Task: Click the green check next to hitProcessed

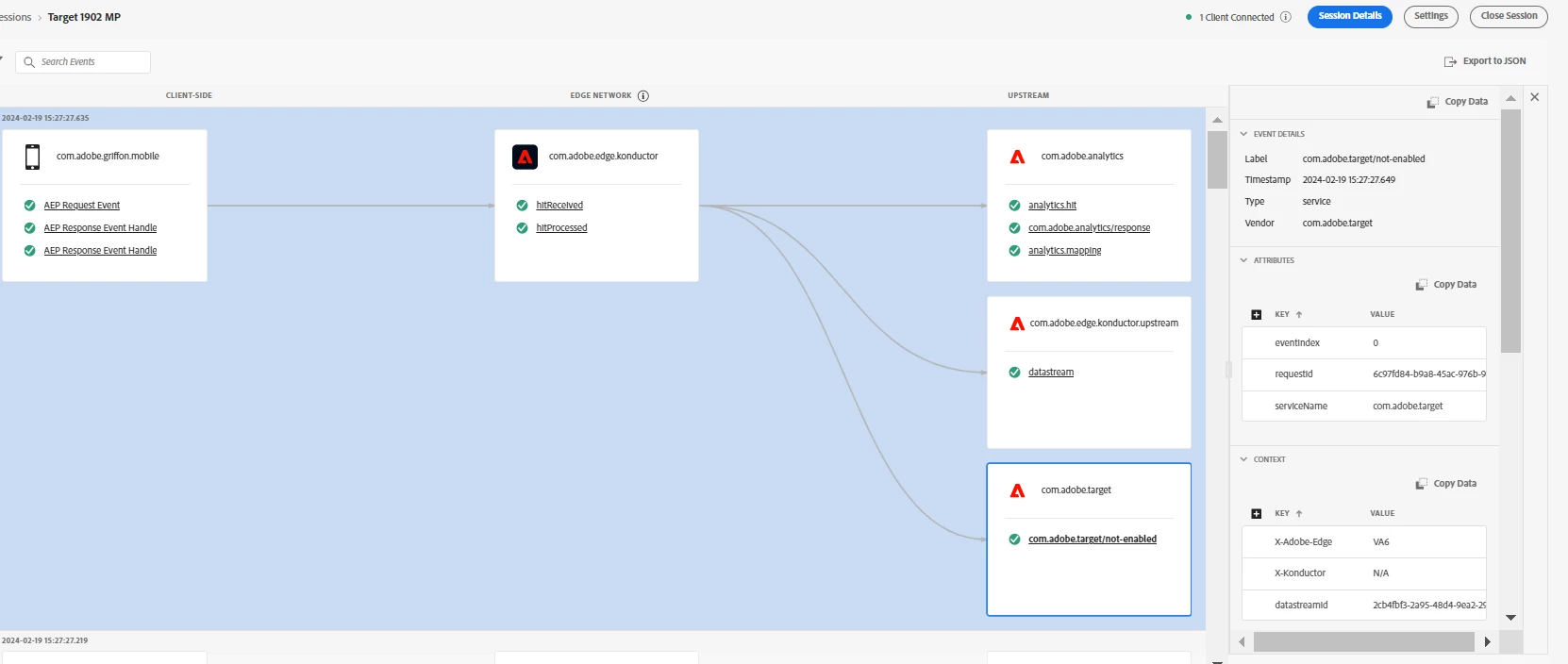Action: 522,228
